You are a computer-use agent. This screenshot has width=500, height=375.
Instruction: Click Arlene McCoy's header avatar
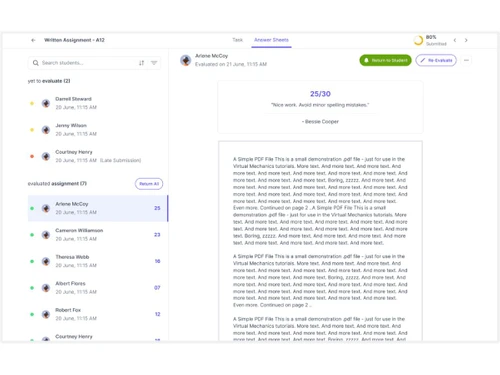click(186, 60)
